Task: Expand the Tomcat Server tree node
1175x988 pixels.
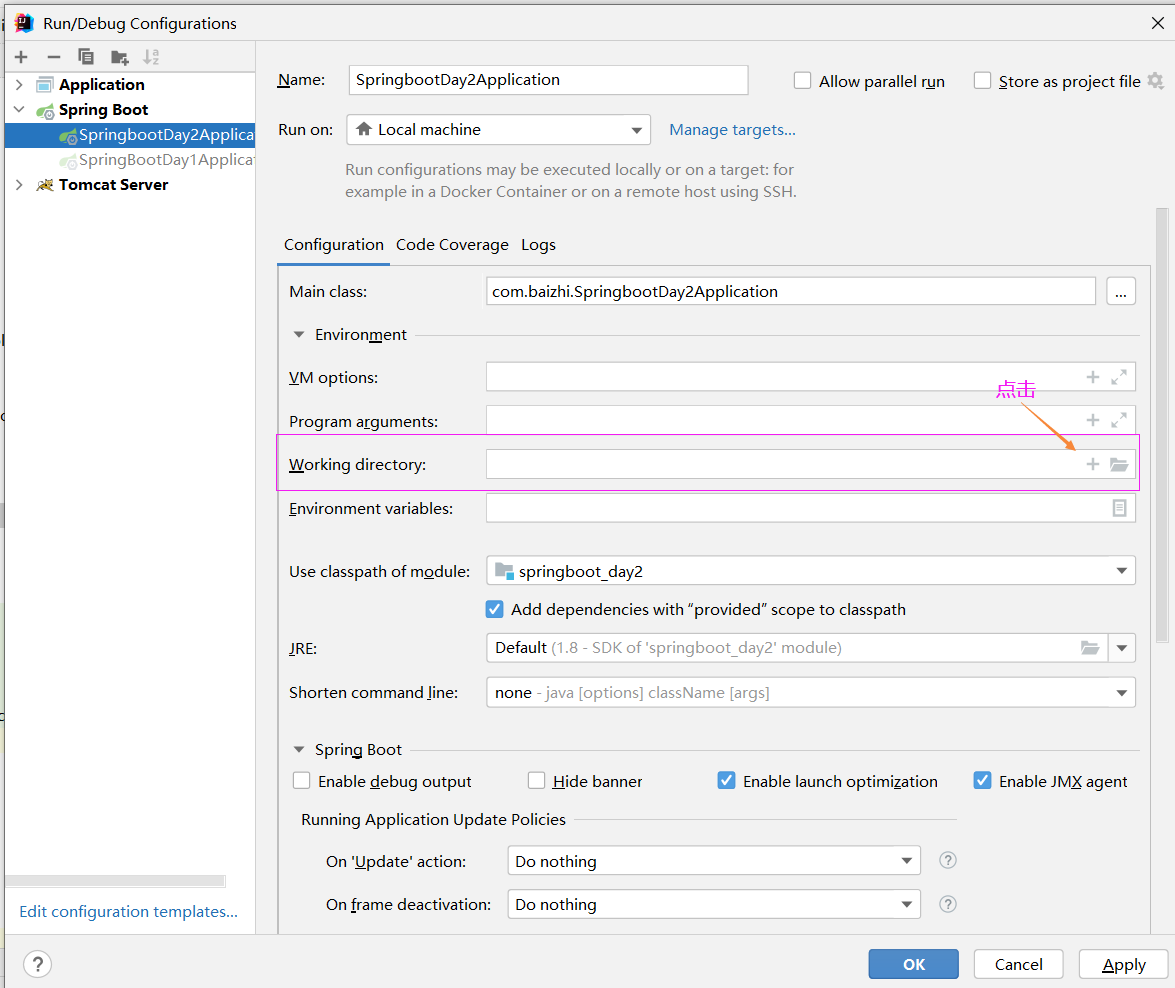Action: click(19, 184)
